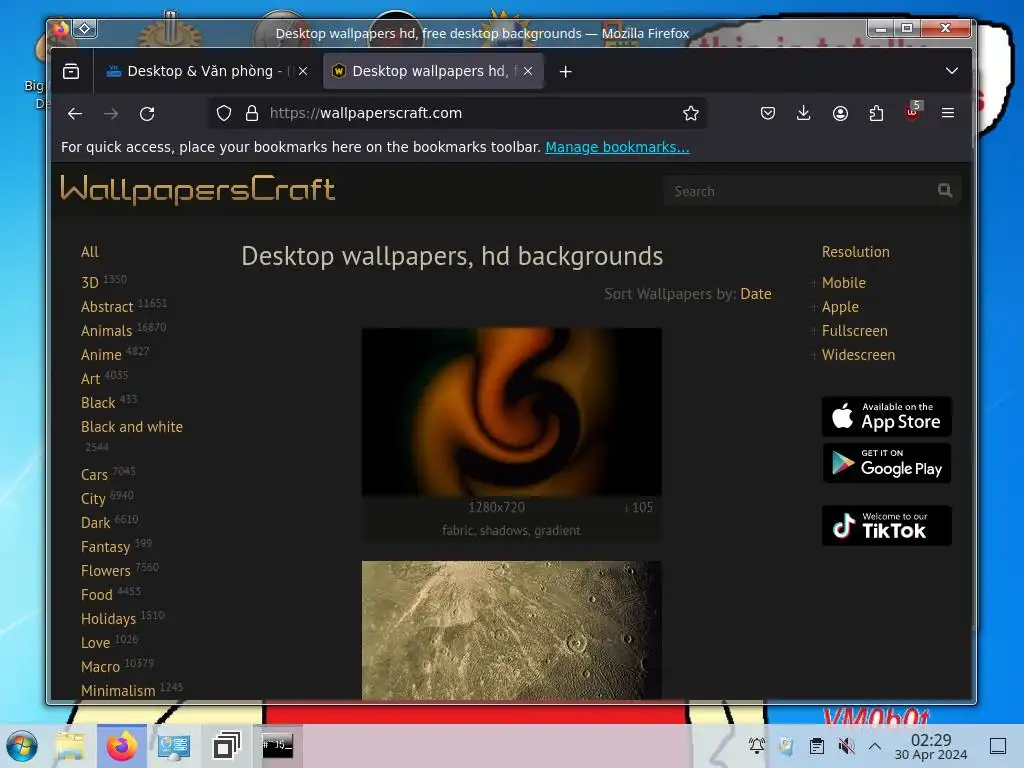
Task: Click the WallpapersCraft logo
Action: click(197, 189)
